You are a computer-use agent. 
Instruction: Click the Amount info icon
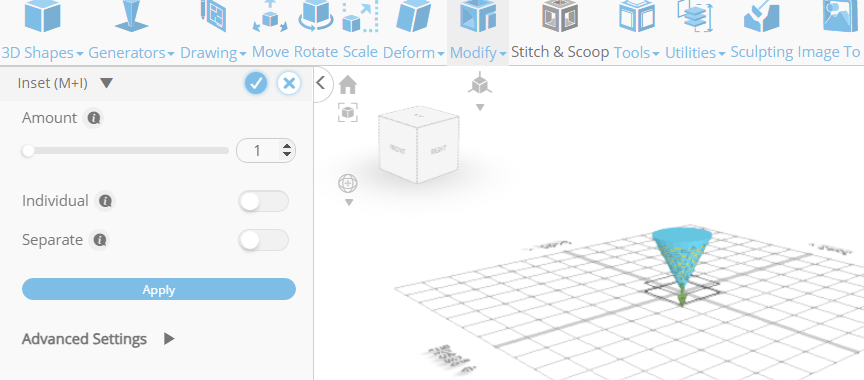click(94, 118)
